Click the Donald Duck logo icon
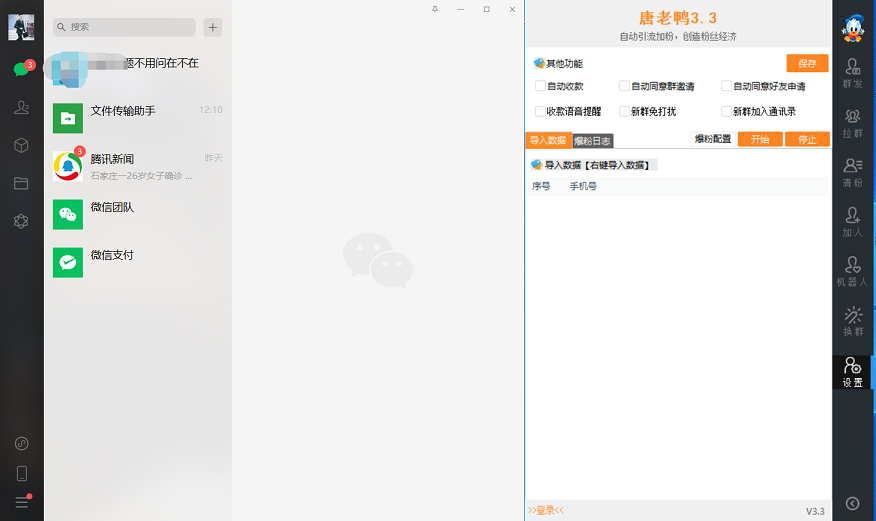The height and width of the screenshot is (521, 876). [853, 27]
